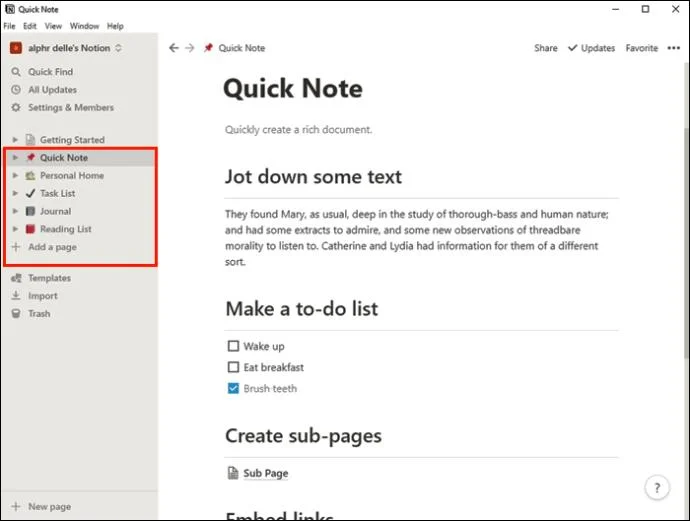This screenshot has width=690, height=521.
Task: Open the Window menu
Action: 84,26
